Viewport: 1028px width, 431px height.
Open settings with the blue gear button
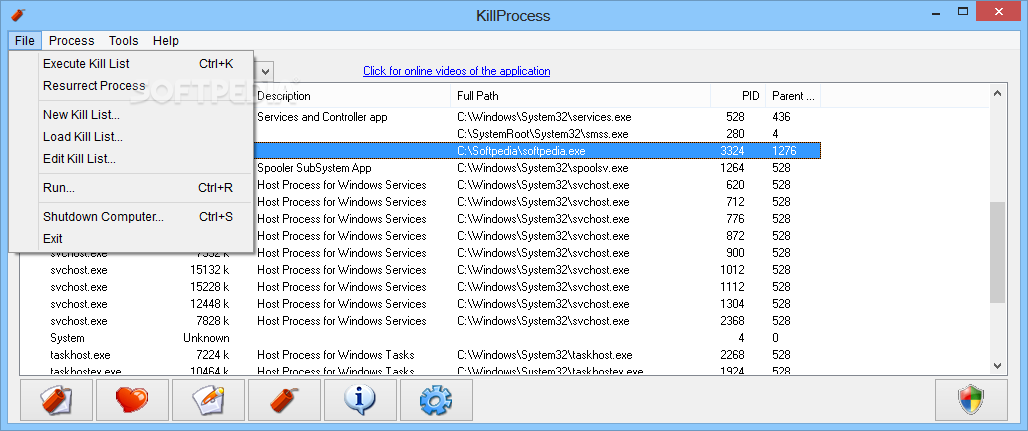pyautogui.click(x=436, y=400)
